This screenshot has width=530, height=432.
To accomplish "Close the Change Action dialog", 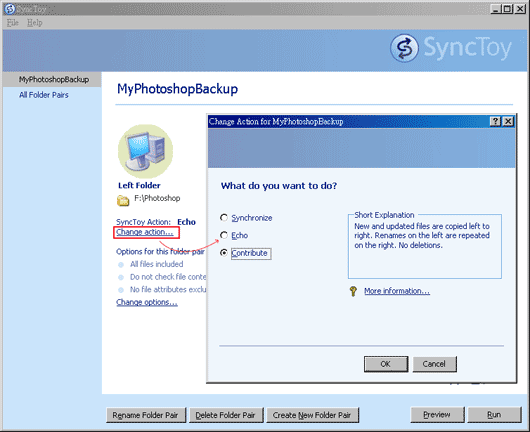I will tap(508, 121).
